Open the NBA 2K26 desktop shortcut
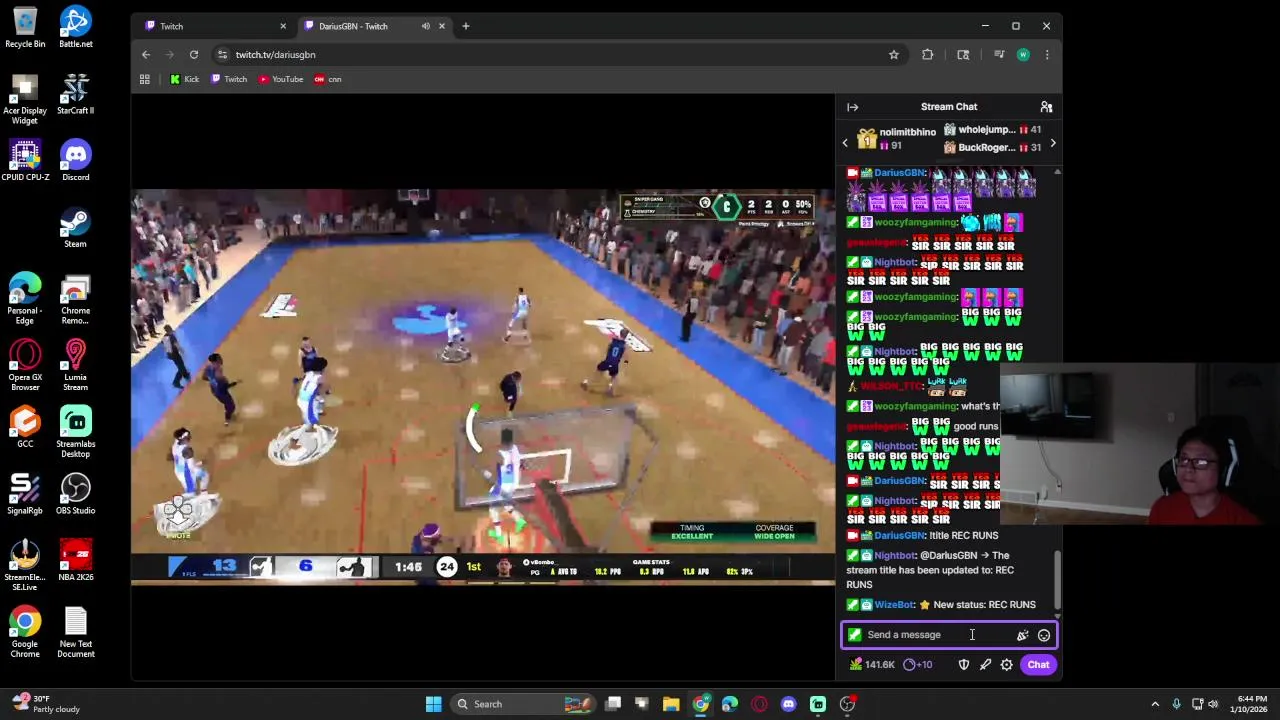Image resolution: width=1280 pixels, height=720 pixels. pos(76,560)
